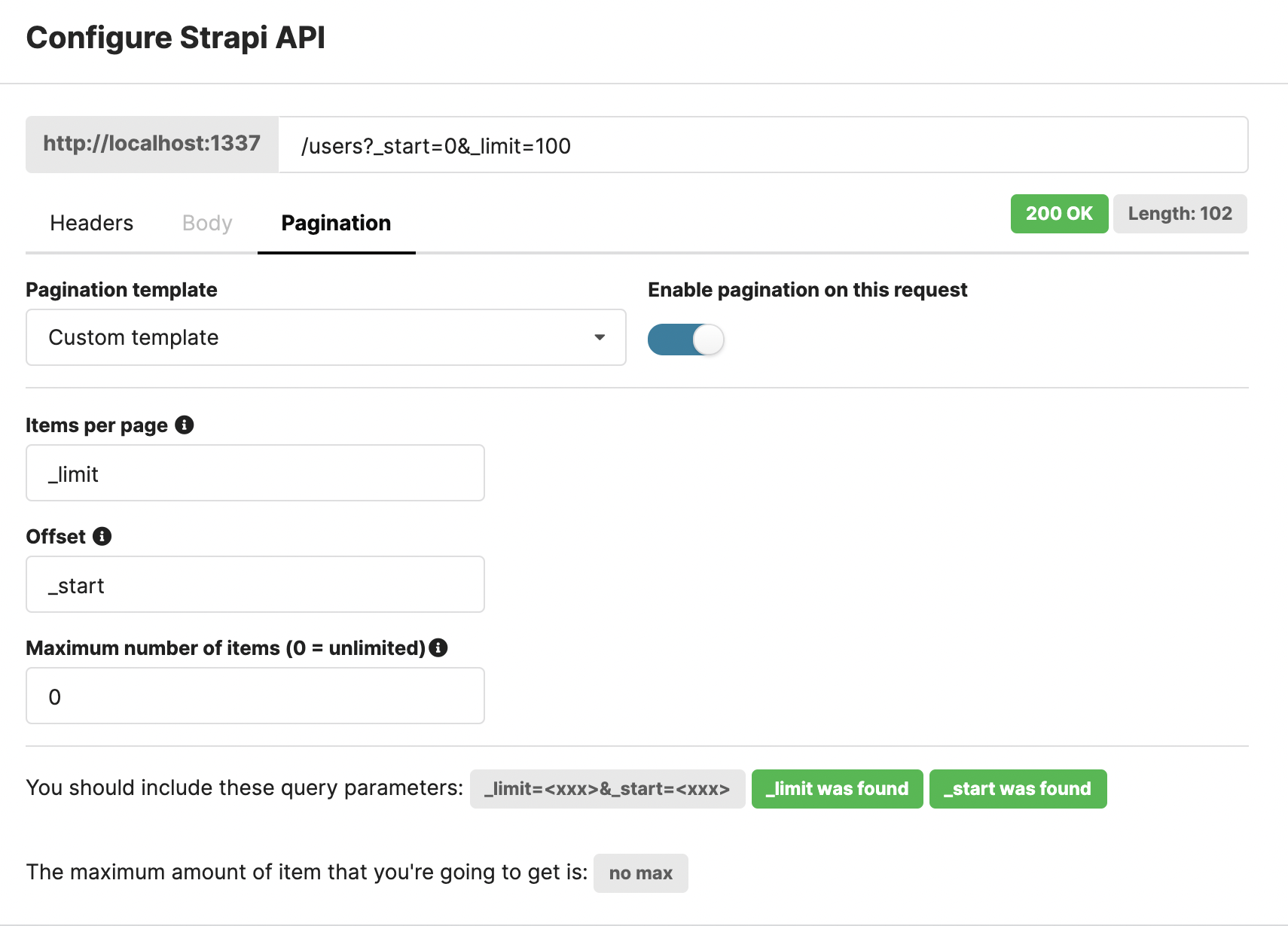Switch to the Headers tab

point(90,223)
